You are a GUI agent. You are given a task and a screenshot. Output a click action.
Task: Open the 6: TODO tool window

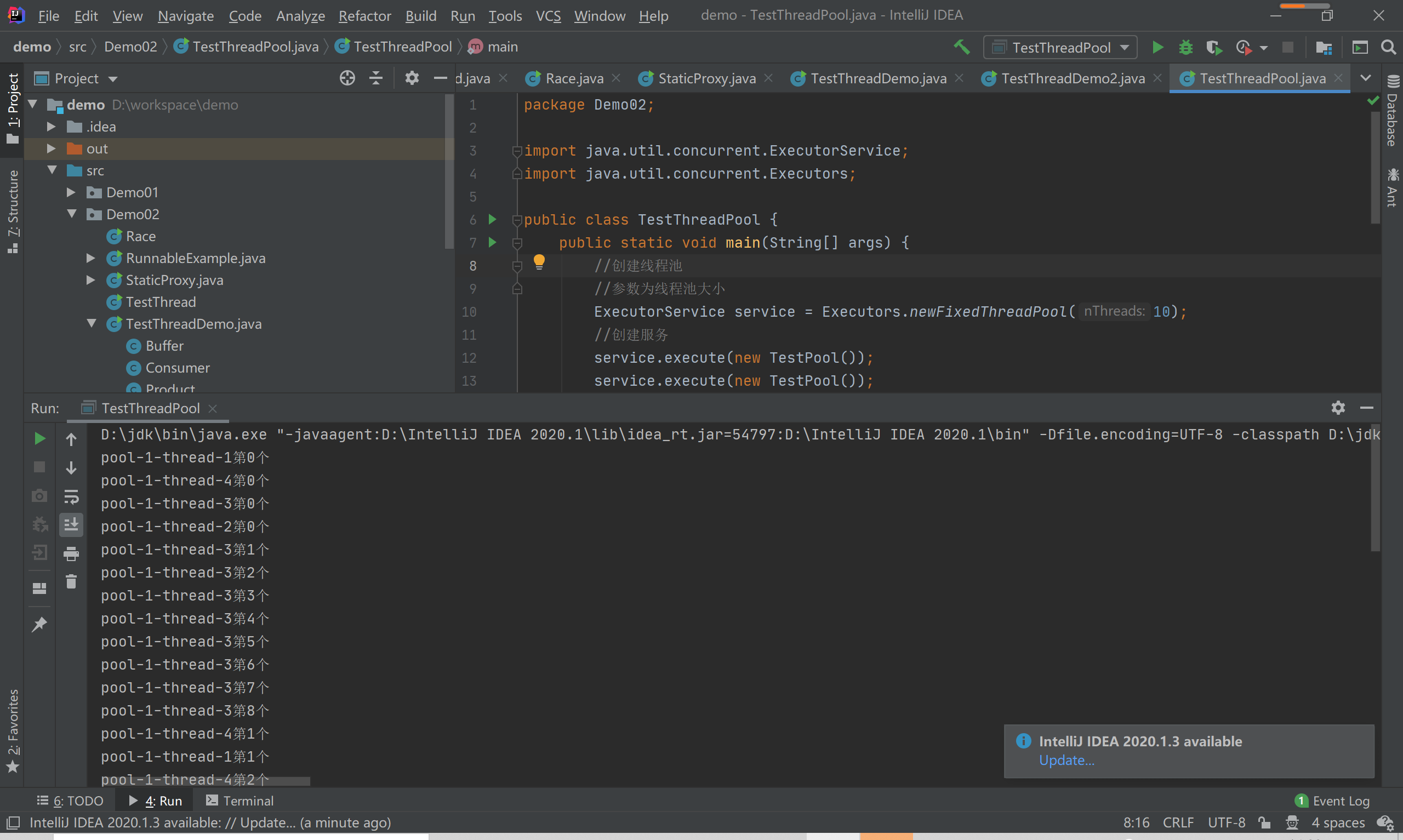pos(70,801)
